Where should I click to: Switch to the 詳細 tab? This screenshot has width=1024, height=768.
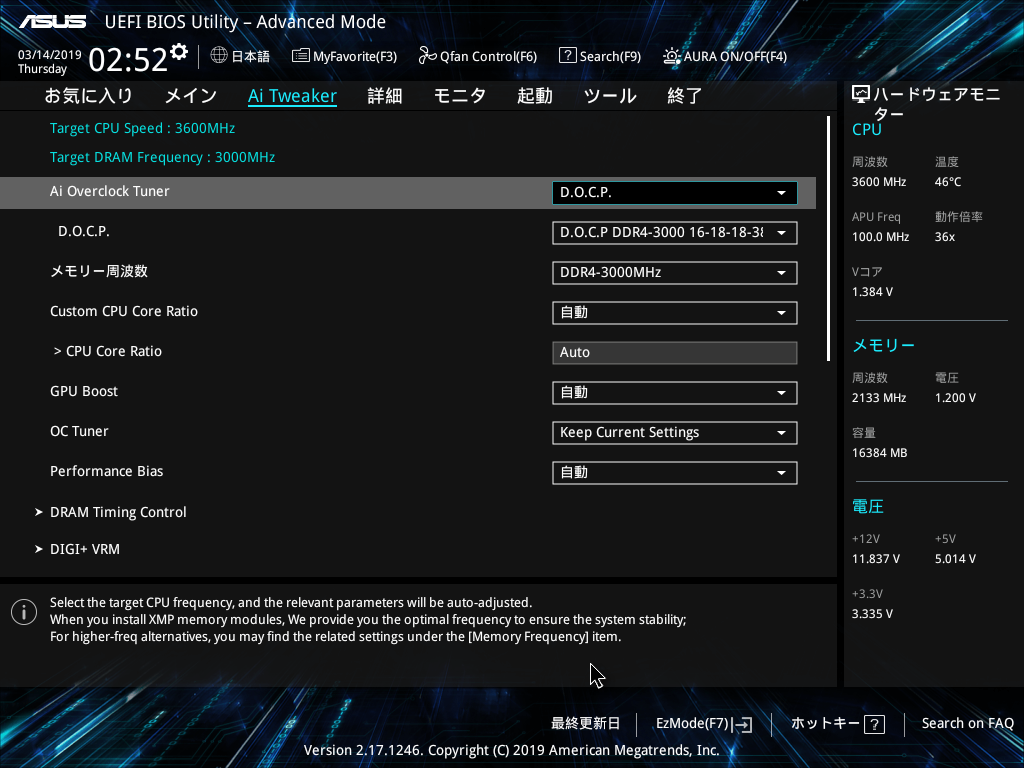[x=385, y=96]
